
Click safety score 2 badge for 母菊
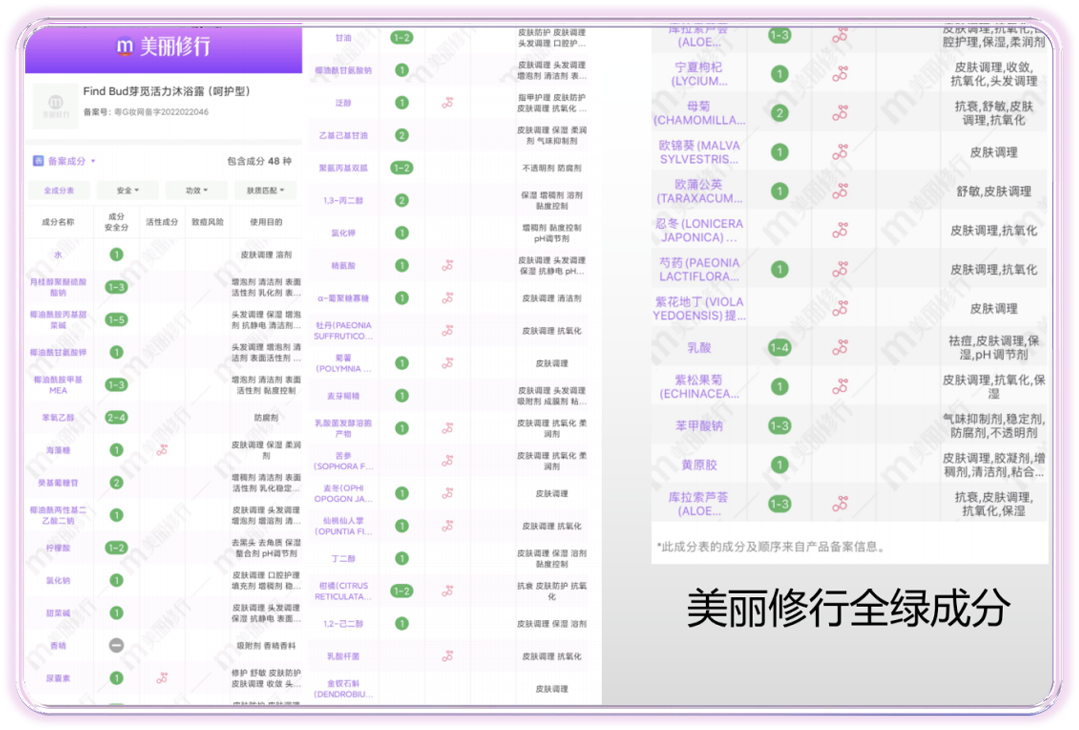(779, 113)
